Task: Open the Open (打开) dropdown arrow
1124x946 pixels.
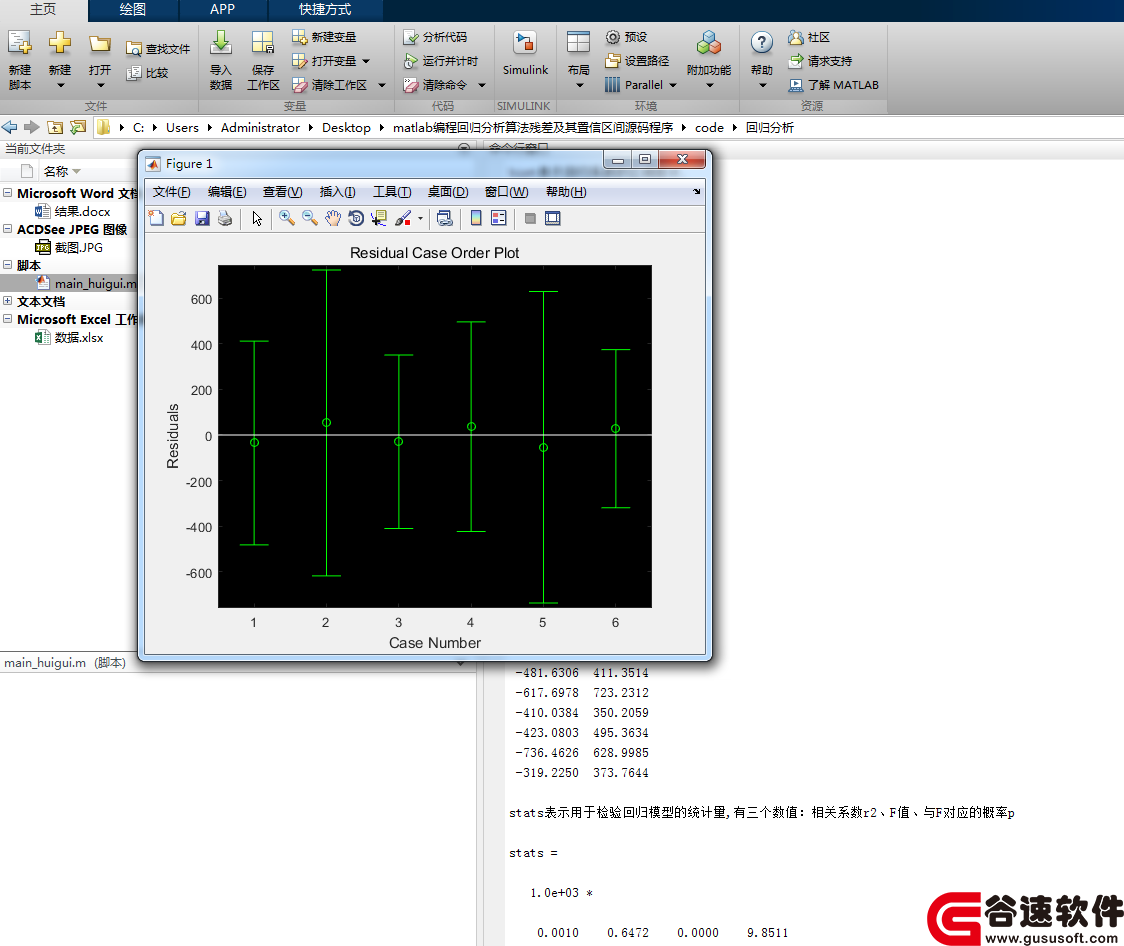Action: coord(100,85)
